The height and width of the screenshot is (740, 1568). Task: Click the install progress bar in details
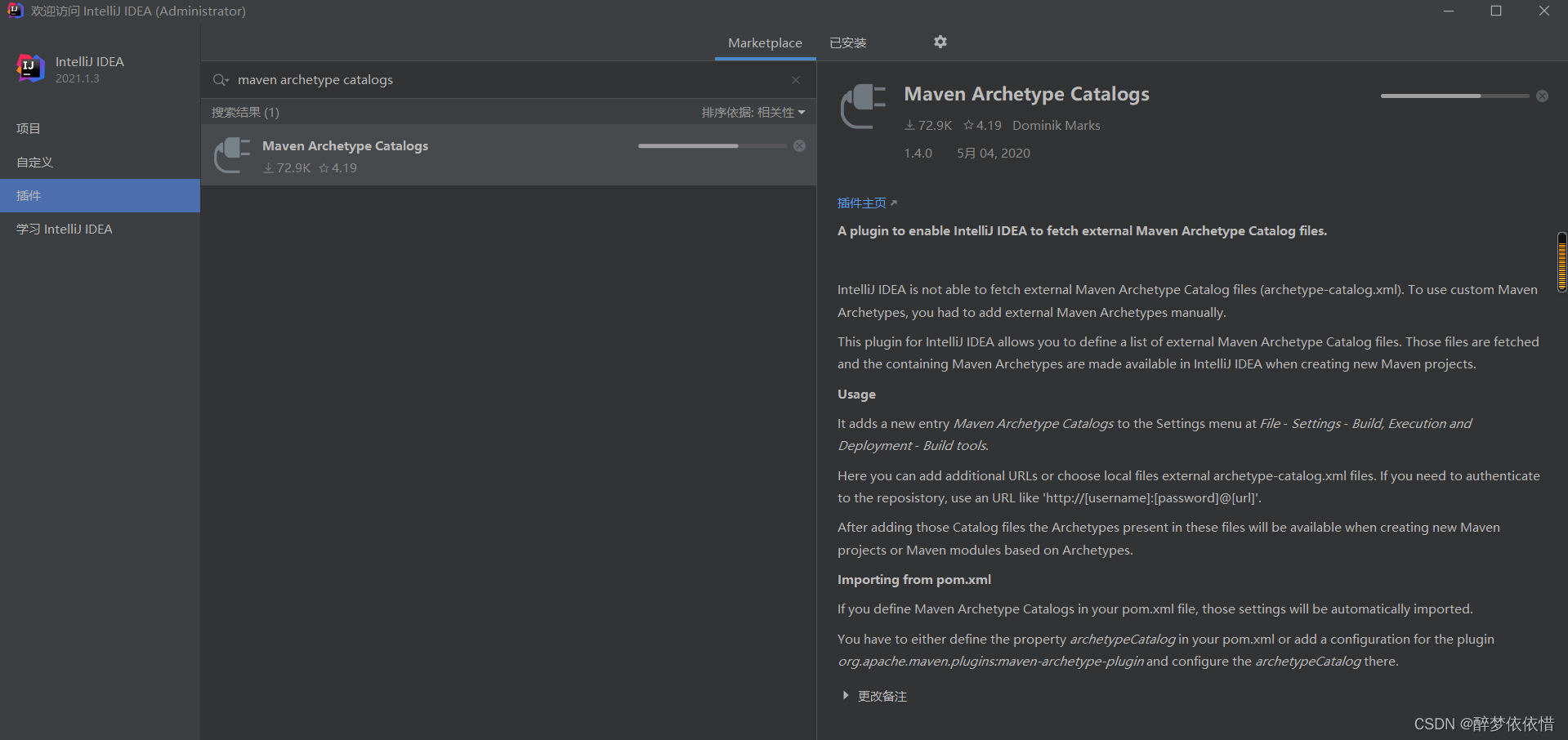(1454, 96)
